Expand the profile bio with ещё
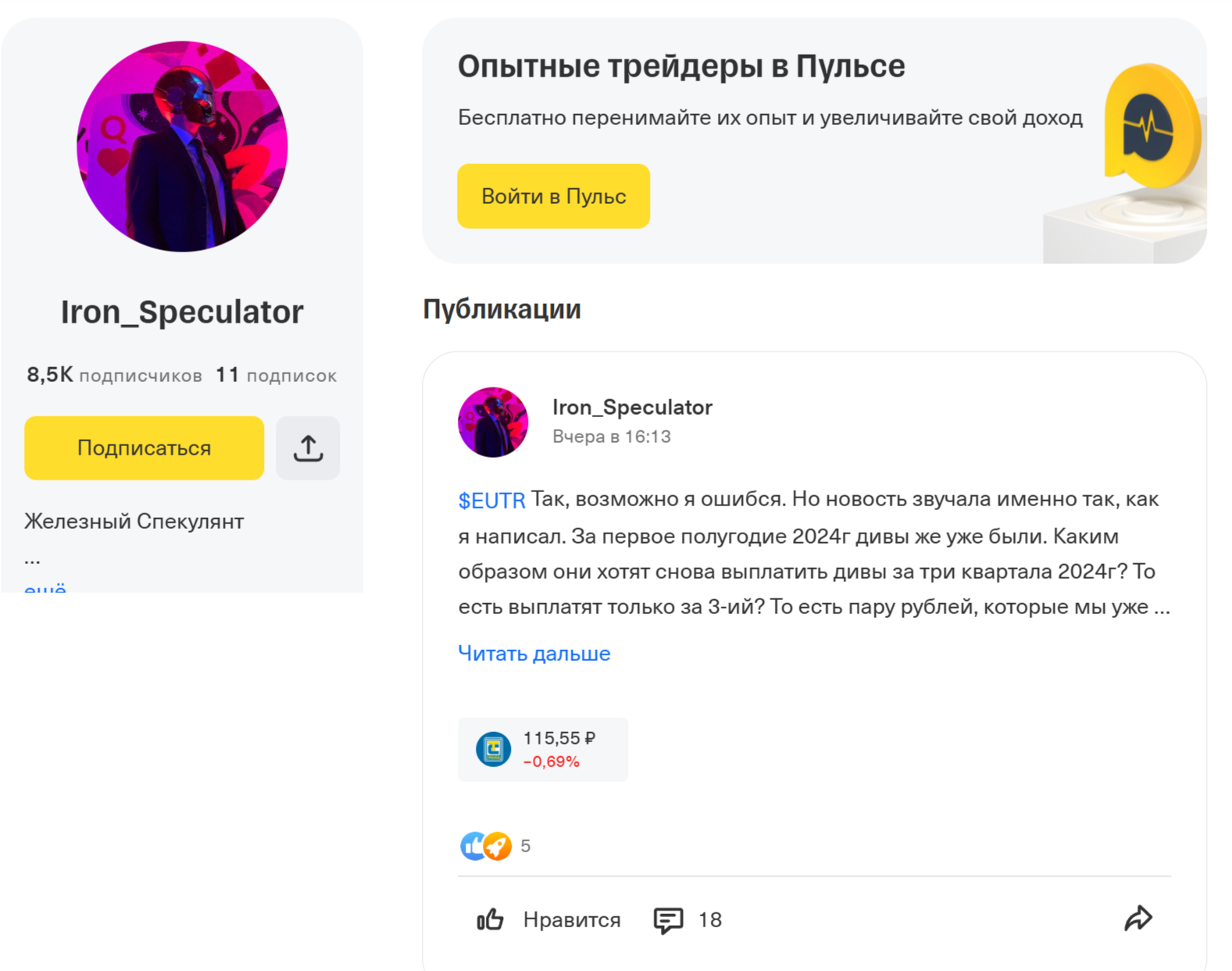This screenshot has height=971, width=1232. tap(45, 587)
